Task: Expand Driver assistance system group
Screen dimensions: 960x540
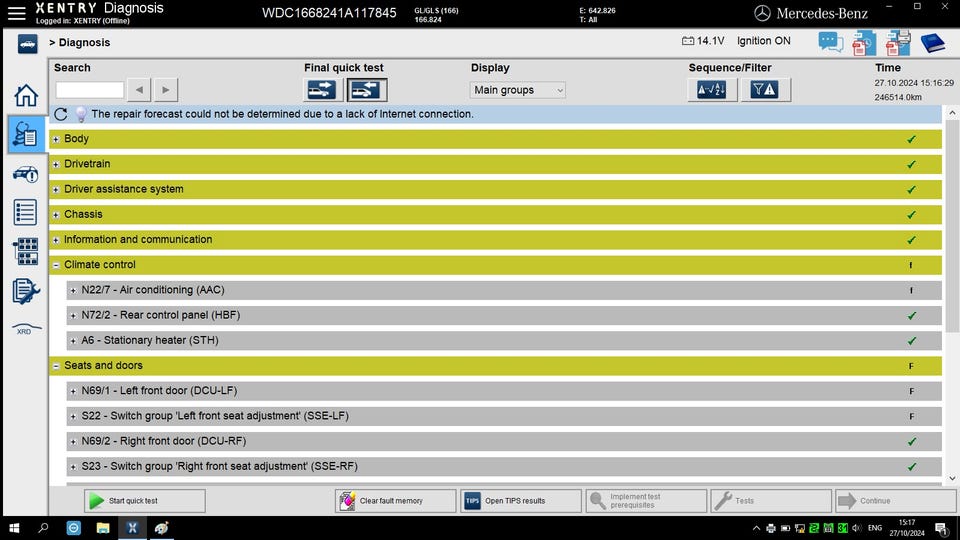Action: click(x=56, y=189)
